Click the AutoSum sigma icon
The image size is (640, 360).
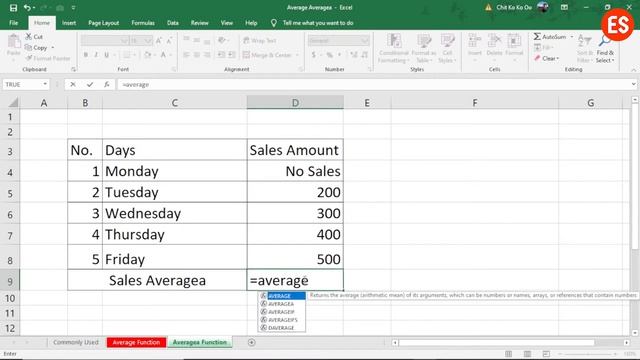[537, 37]
